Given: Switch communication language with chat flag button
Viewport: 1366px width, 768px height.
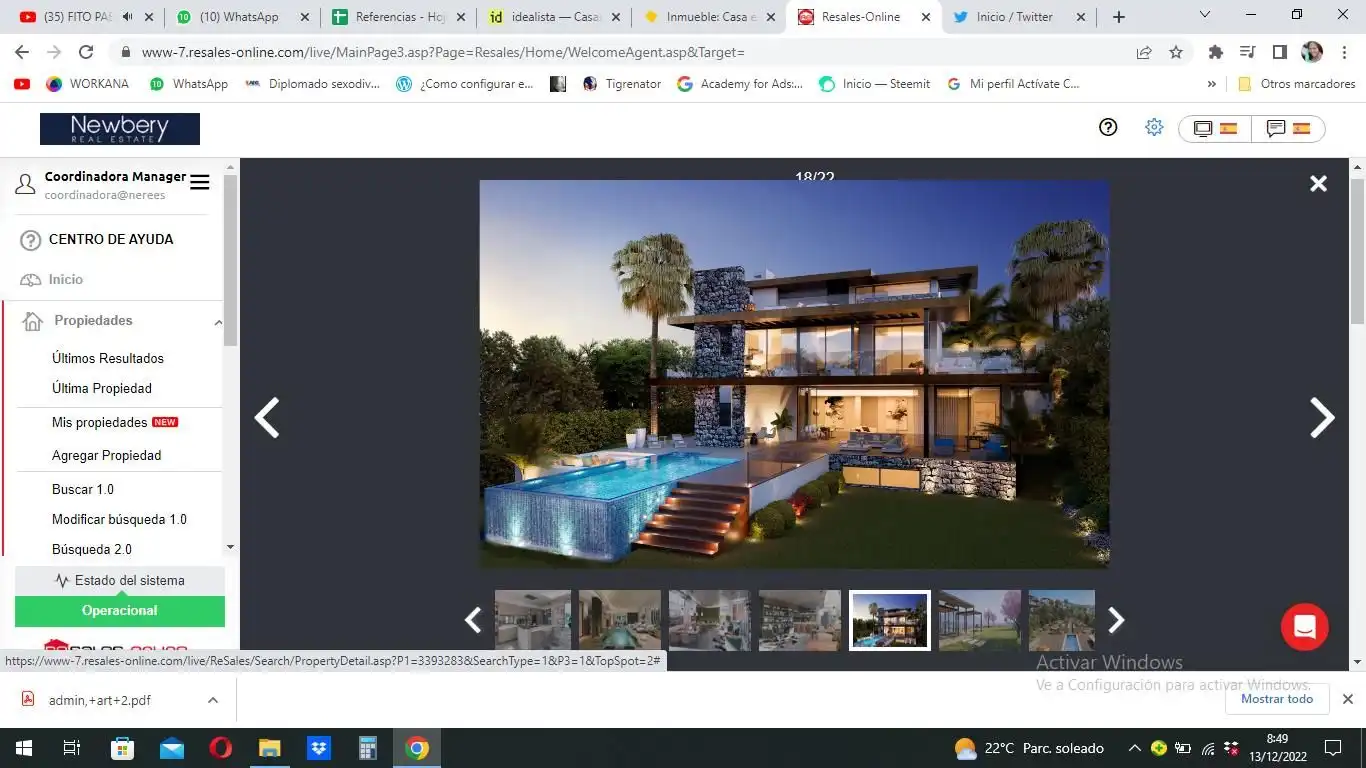Looking at the screenshot, I should pyautogui.click(x=1288, y=129).
